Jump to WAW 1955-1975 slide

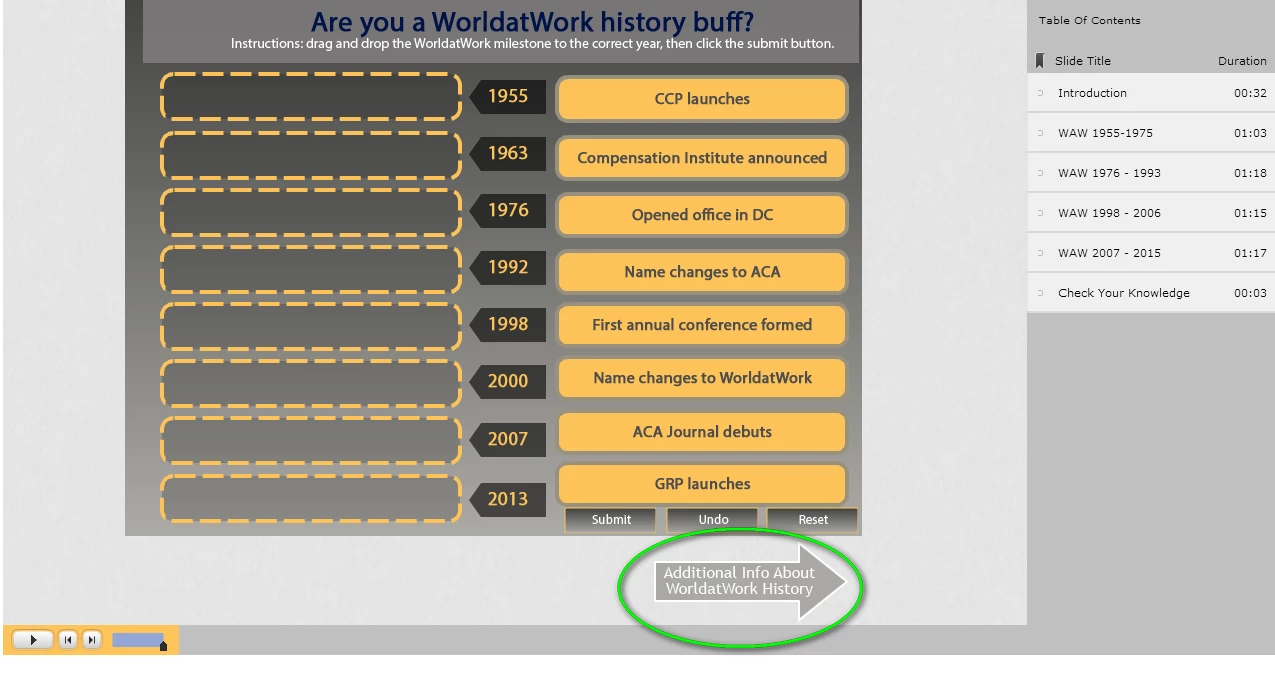pyautogui.click(x=1151, y=133)
